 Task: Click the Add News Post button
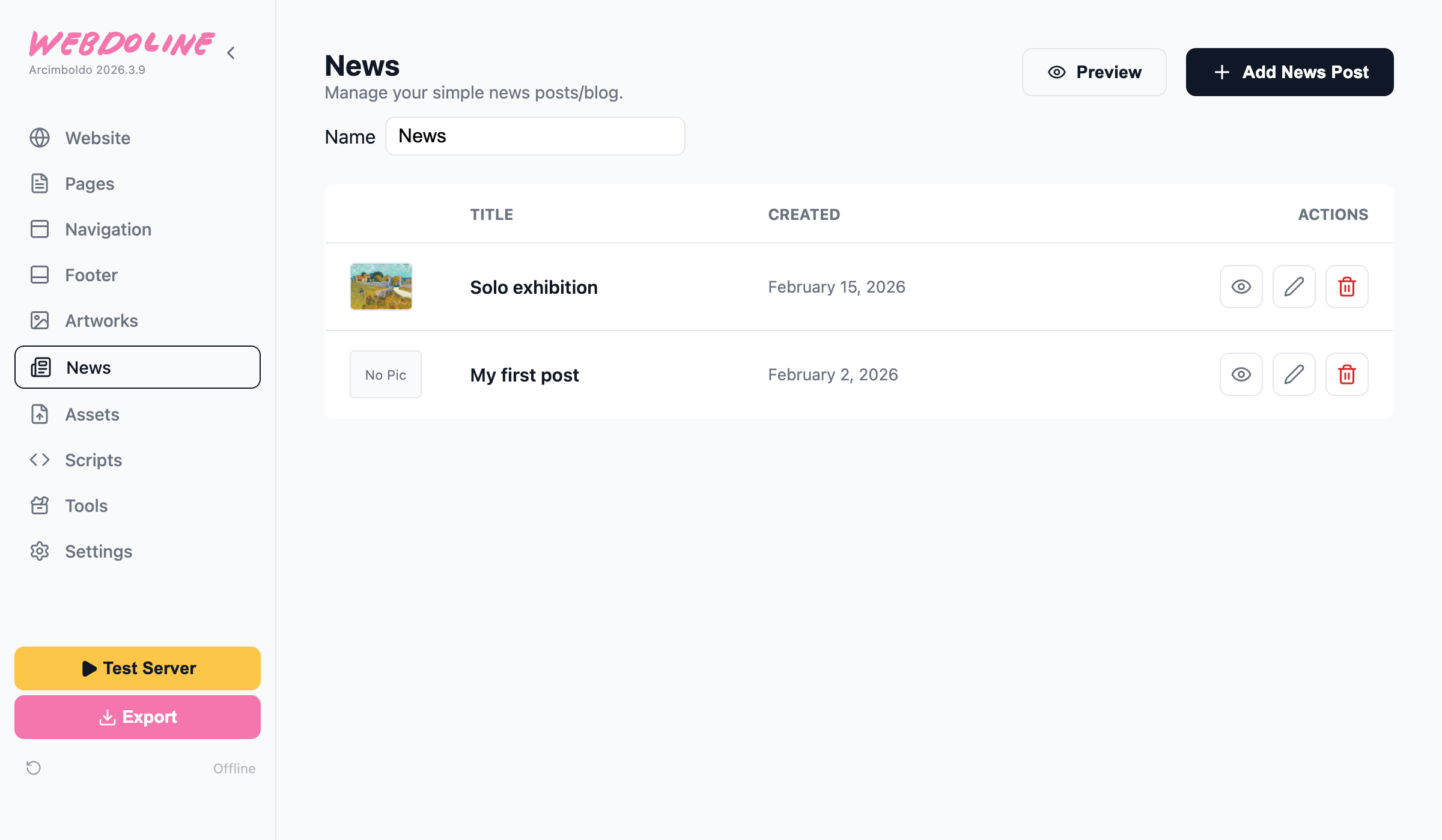pos(1289,72)
